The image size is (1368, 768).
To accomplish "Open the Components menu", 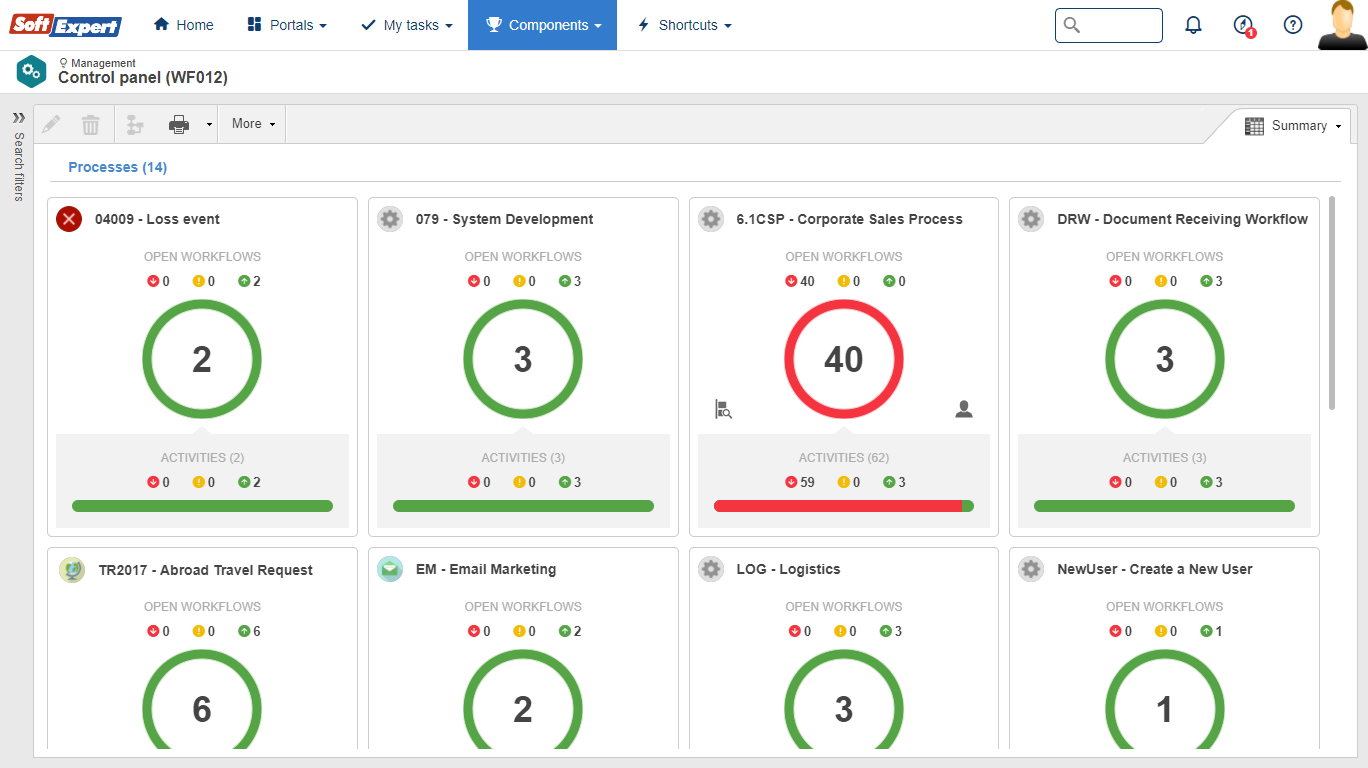I will click(542, 24).
